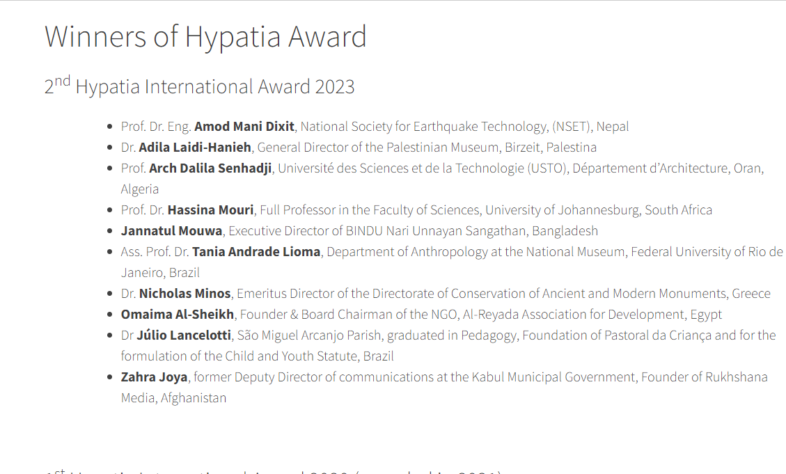Click the word 'Algeria'
This screenshot has width=786, height=474.
coord(140,189)
